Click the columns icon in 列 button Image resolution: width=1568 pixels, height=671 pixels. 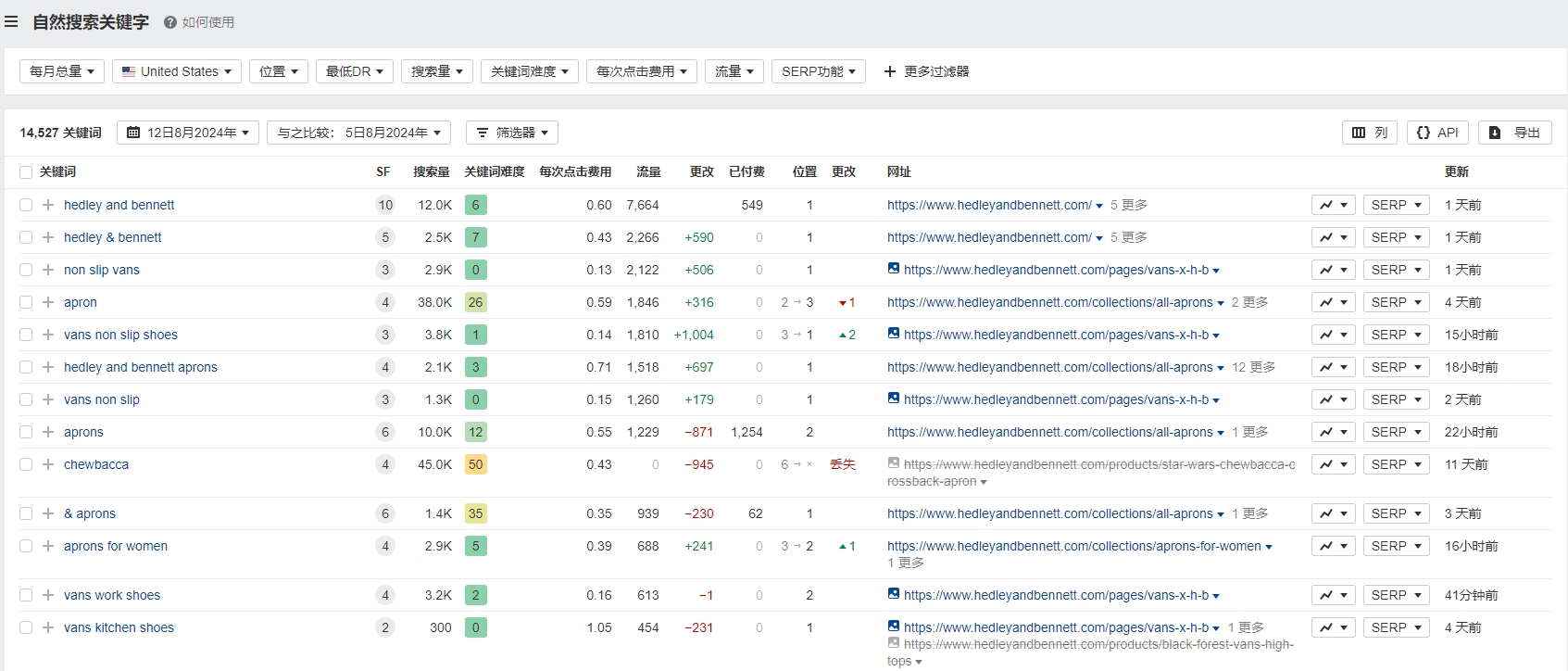(1359, 133)
